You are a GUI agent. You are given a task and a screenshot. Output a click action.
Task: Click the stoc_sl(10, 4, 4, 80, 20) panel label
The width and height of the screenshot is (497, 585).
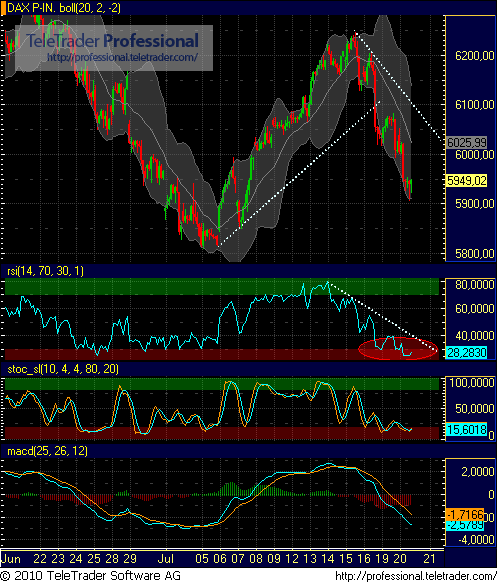(x=63, y=369)
